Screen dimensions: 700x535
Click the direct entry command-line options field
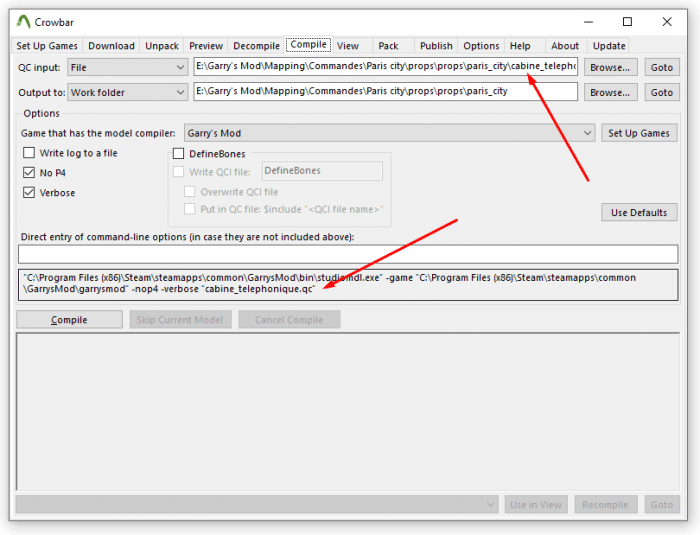pyautogui.click(x=348, y=254)
